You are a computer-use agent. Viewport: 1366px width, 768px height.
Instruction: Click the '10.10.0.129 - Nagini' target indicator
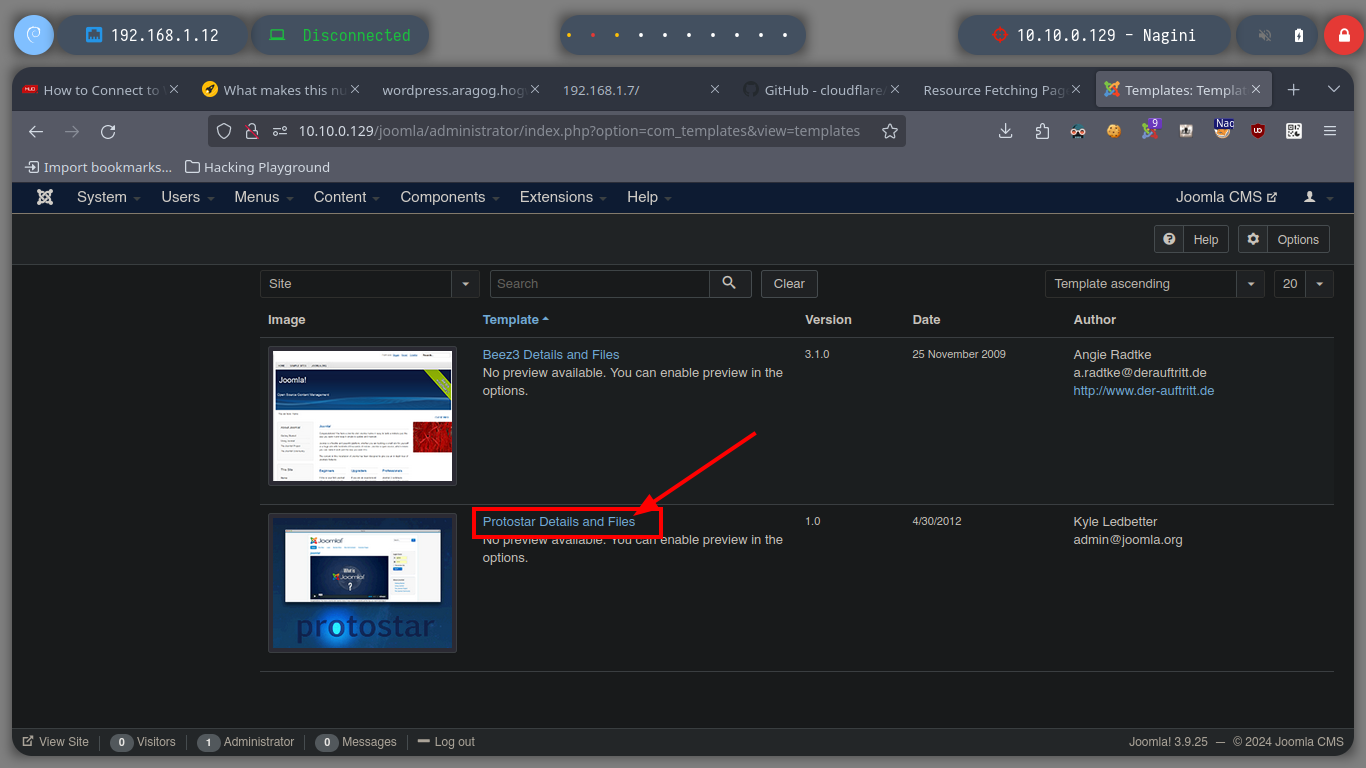(x=1093, y=35)
